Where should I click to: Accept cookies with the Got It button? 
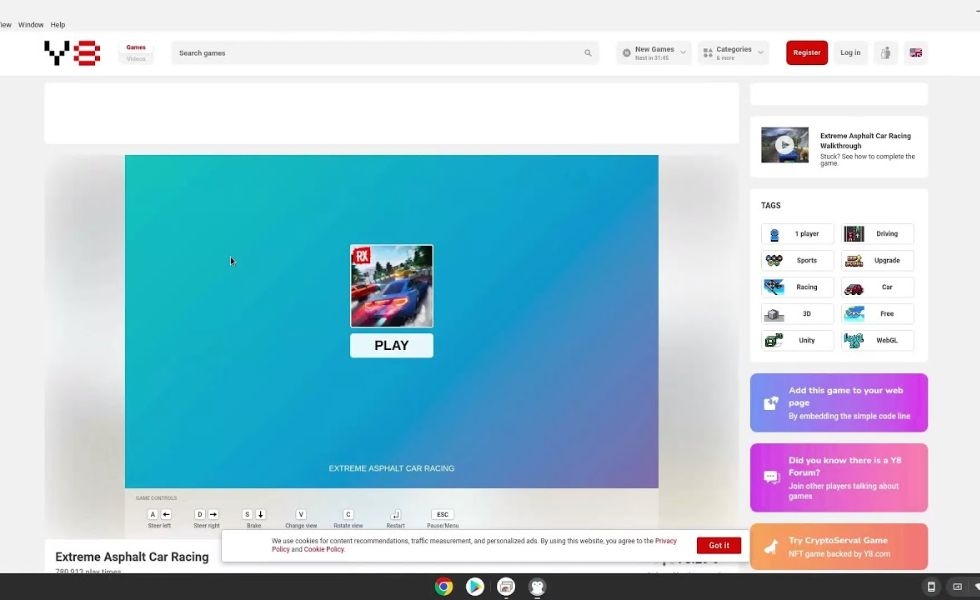(719, 544)
